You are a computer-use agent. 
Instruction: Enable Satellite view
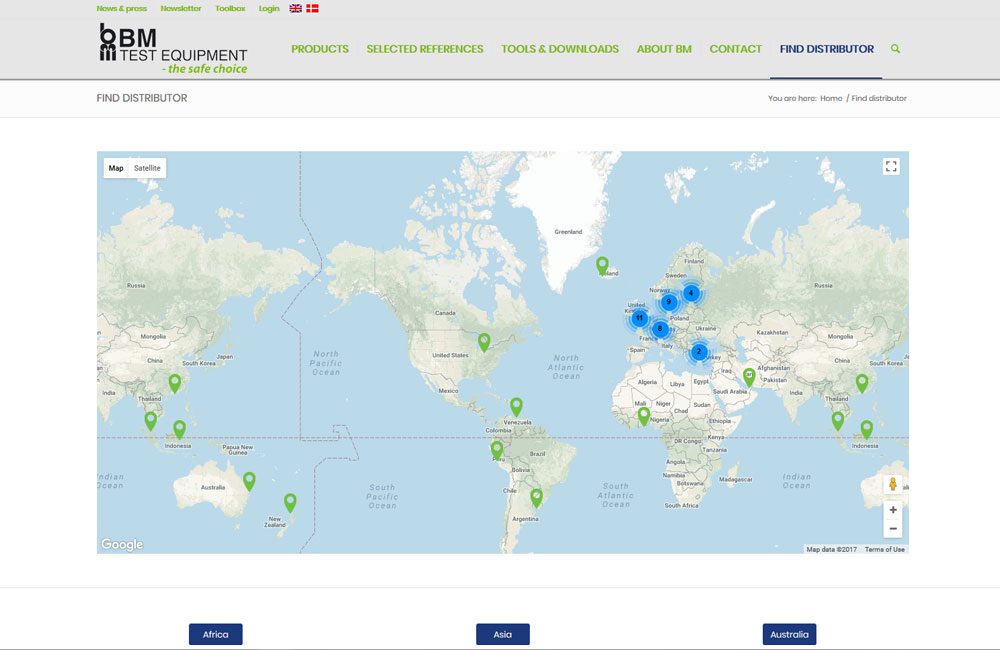click(146, 167)
